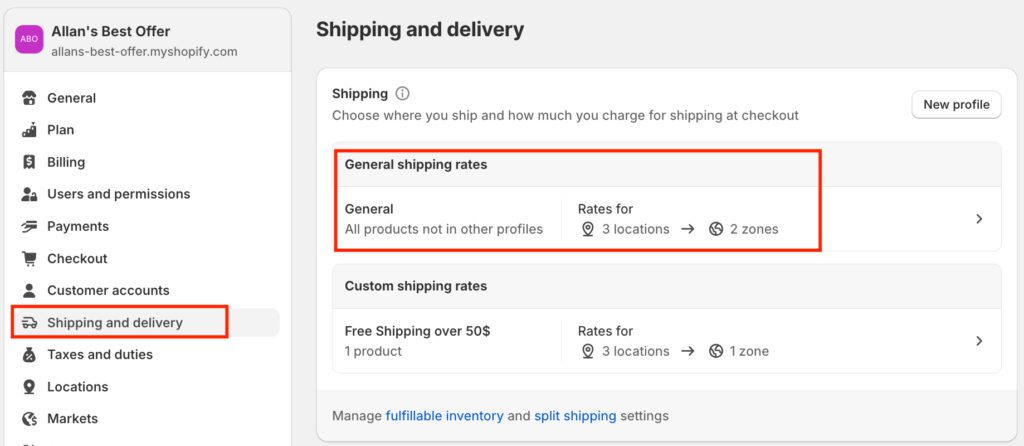Click the Taxes and duties icon
Image resolution: width=1024 pixels, height=446 pixels.
pyautogui.click(x=29, y=354)
